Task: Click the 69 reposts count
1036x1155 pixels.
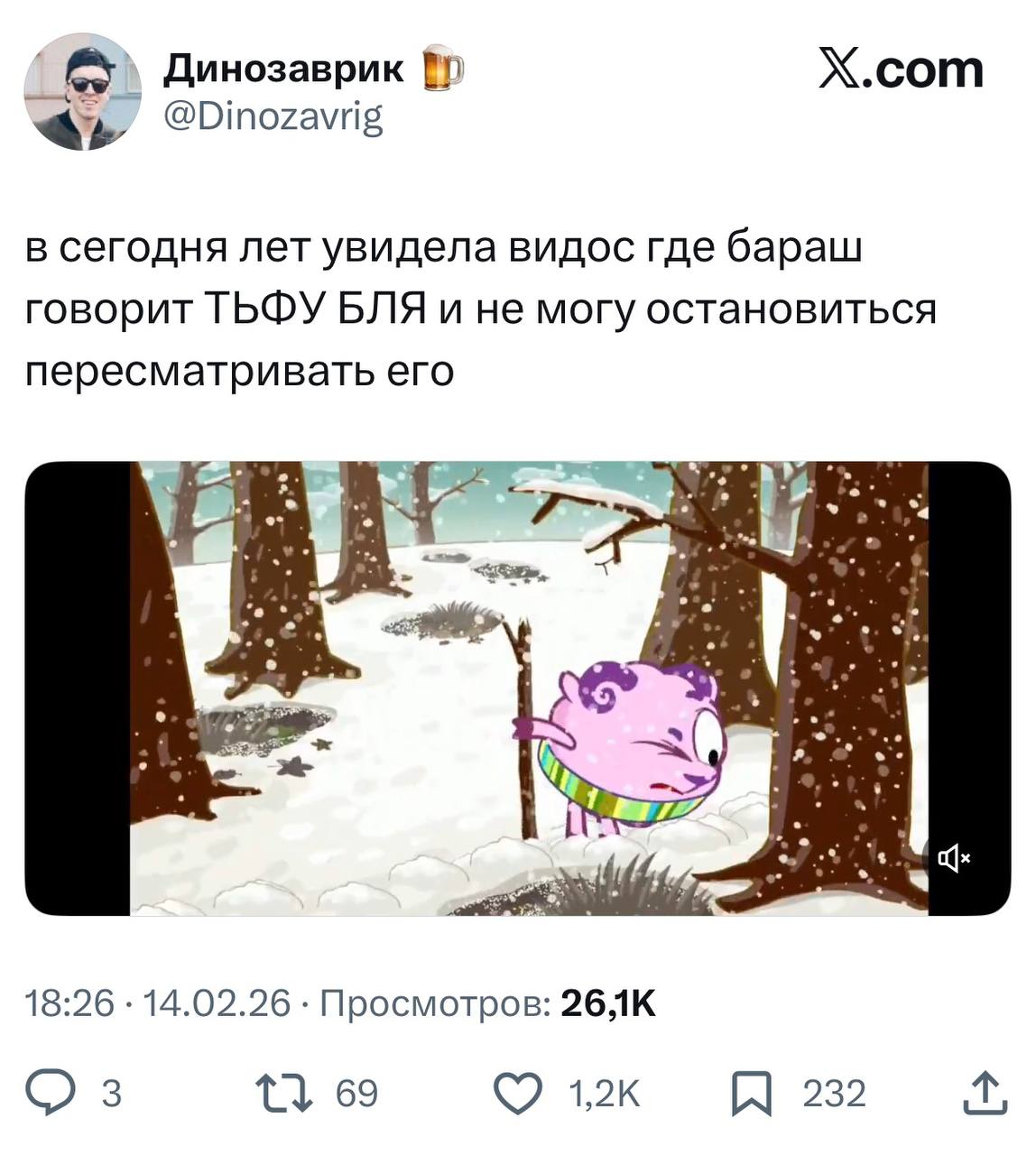Action: pyautogui.click(x=356, y=1094)
